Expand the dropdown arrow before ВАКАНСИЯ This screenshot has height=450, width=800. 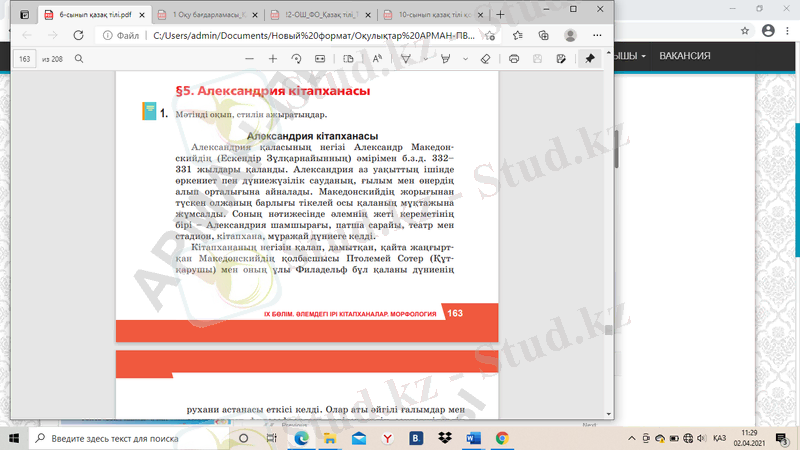(645, 56)
